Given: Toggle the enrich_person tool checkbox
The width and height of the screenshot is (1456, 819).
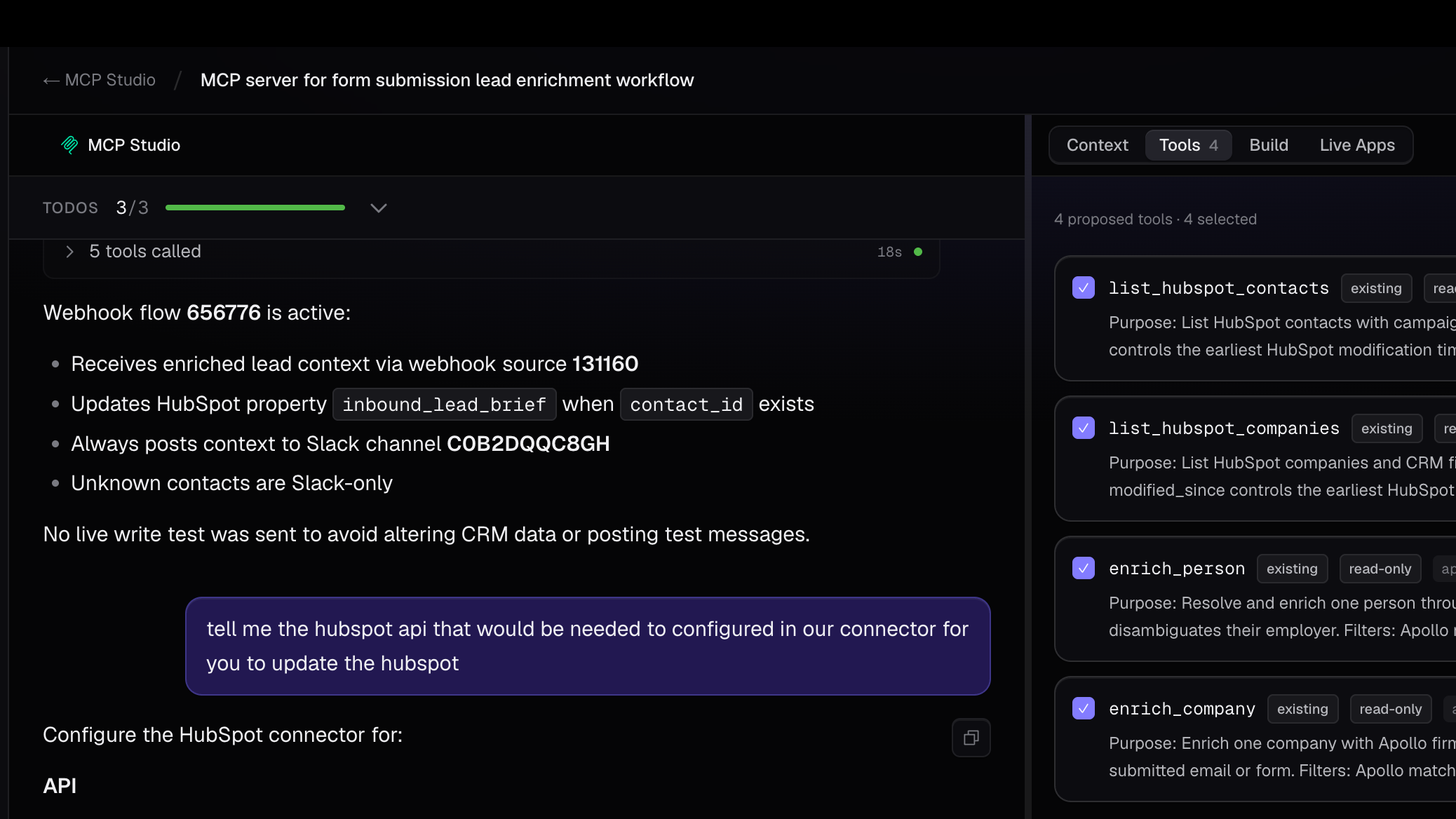Looking at the screenshot, I should [1084, 568].
